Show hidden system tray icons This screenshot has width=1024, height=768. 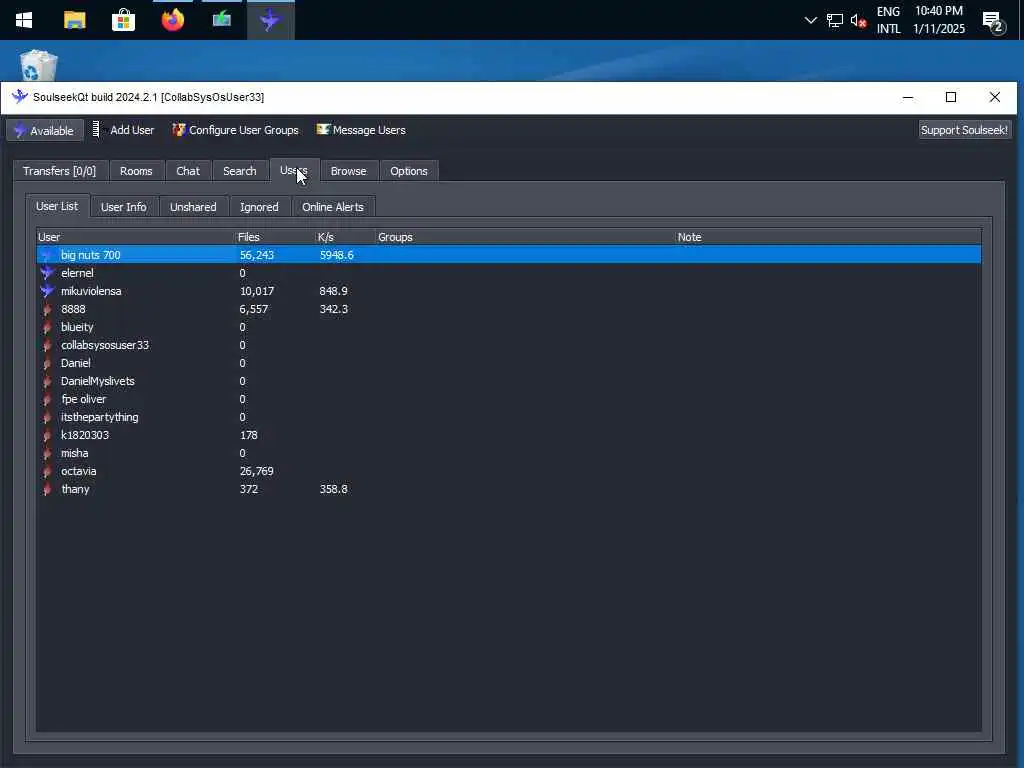810,20
